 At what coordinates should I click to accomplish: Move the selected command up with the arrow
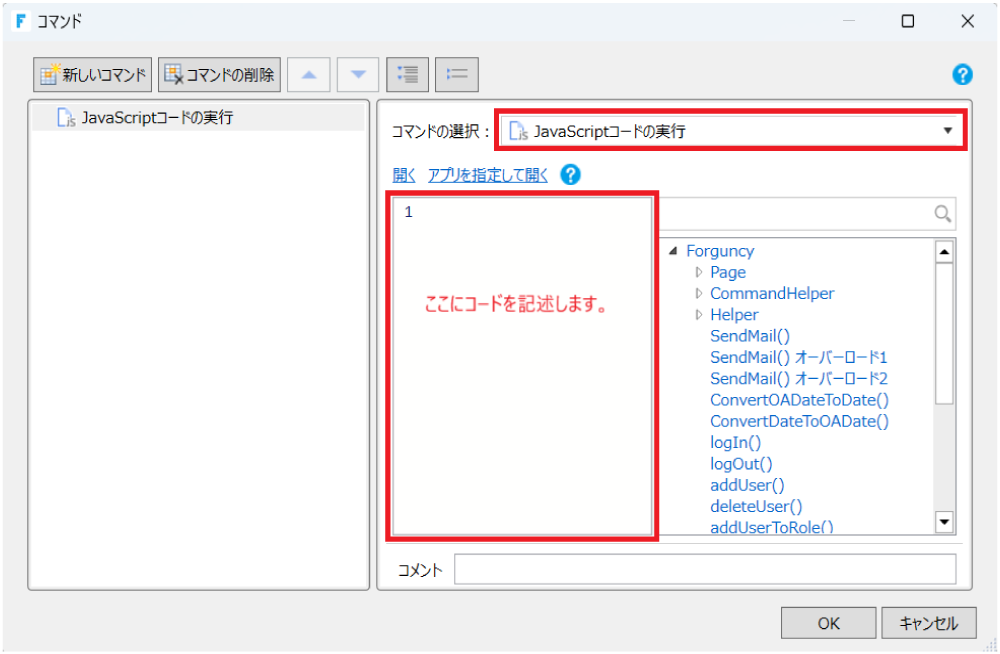(309, 74)
